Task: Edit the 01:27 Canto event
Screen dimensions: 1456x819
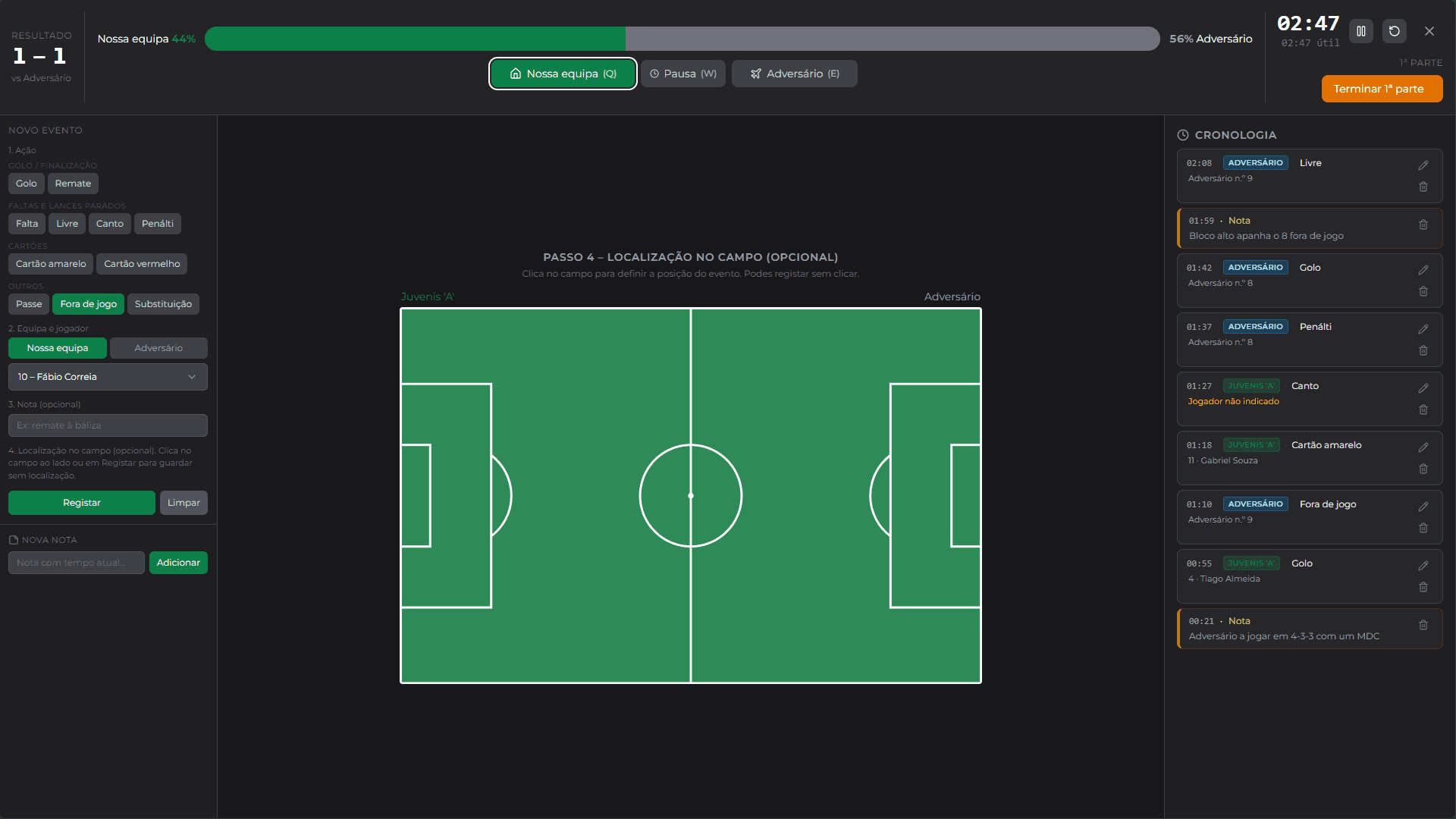Action: click(x=1423, y=388)
